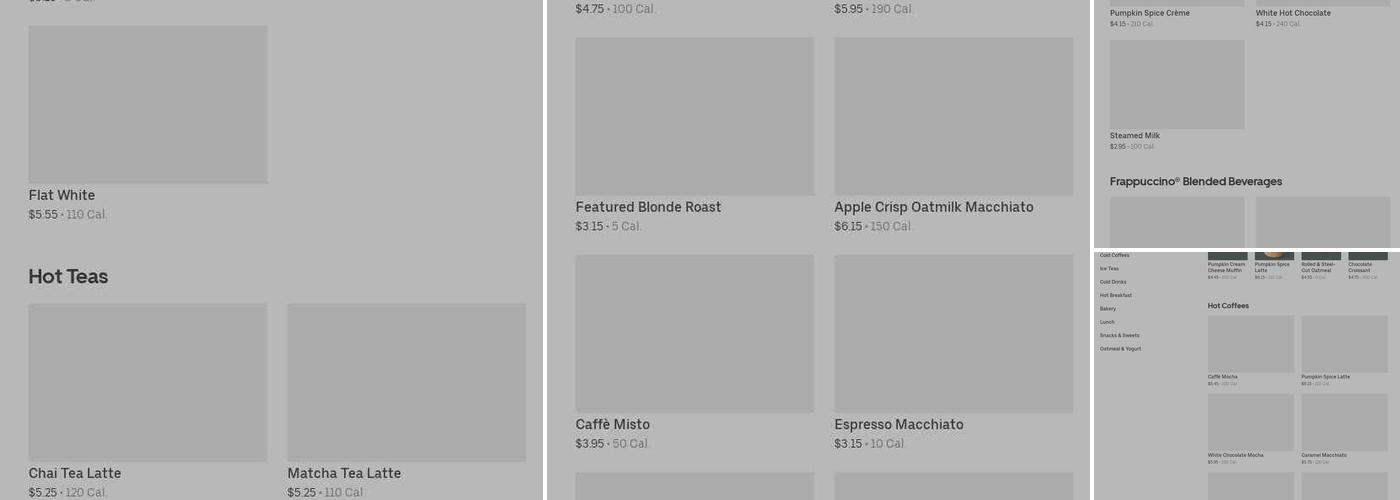
Task: Open the Cold Drinks category
Action: pos(1112,282)
